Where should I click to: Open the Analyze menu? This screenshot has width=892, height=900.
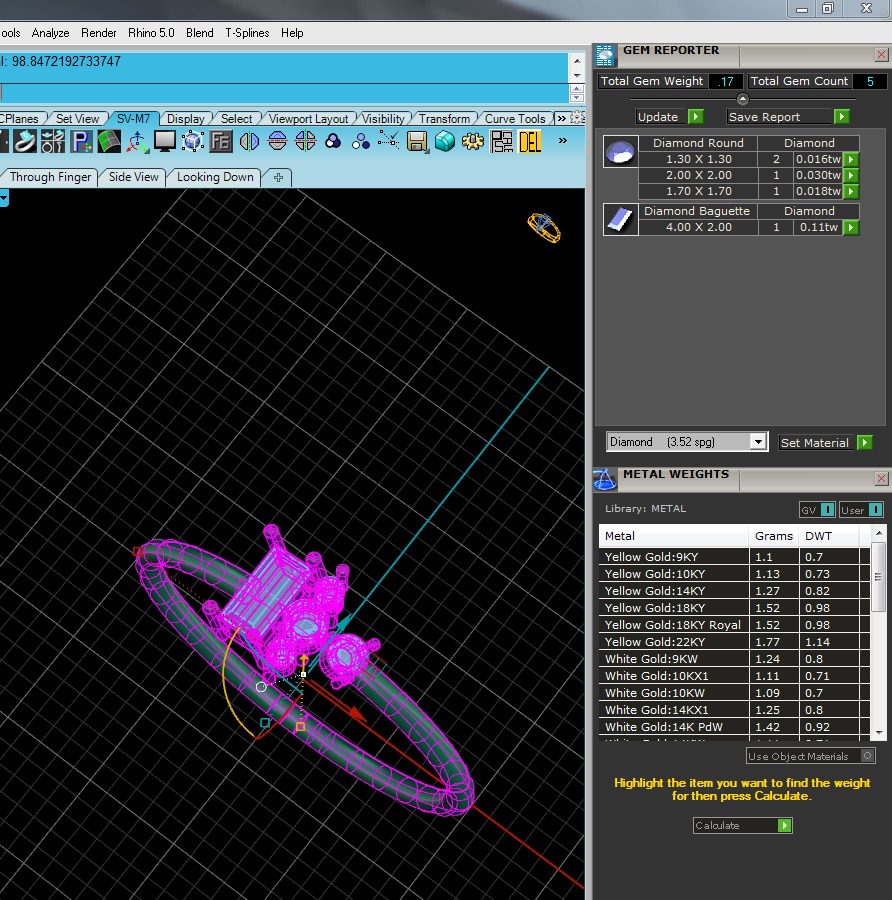coord(51,33)
